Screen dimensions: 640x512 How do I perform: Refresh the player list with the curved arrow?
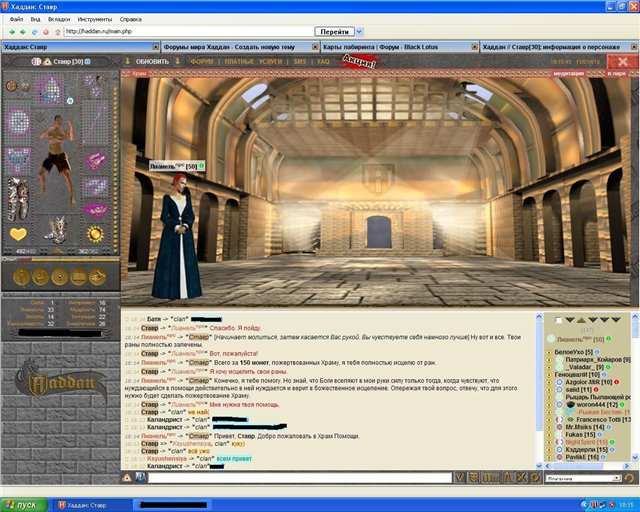[x=630, y=478]
